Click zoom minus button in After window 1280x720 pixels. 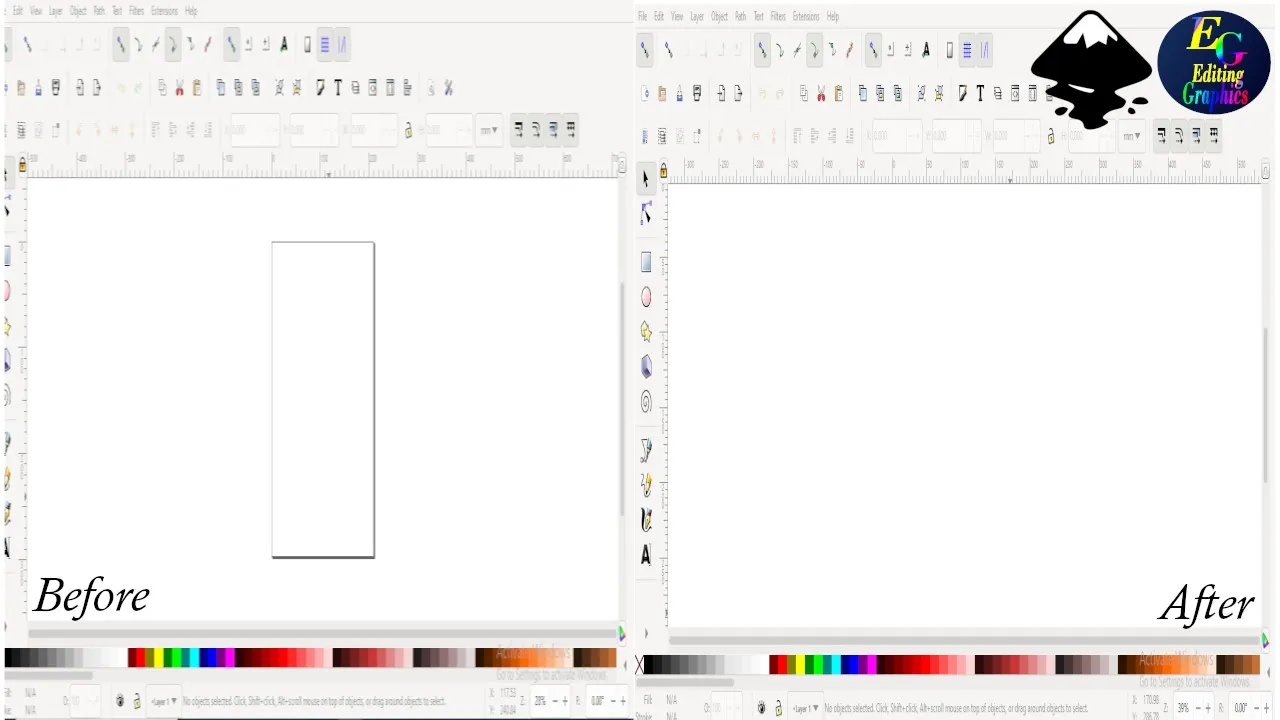pos(1196,708)
